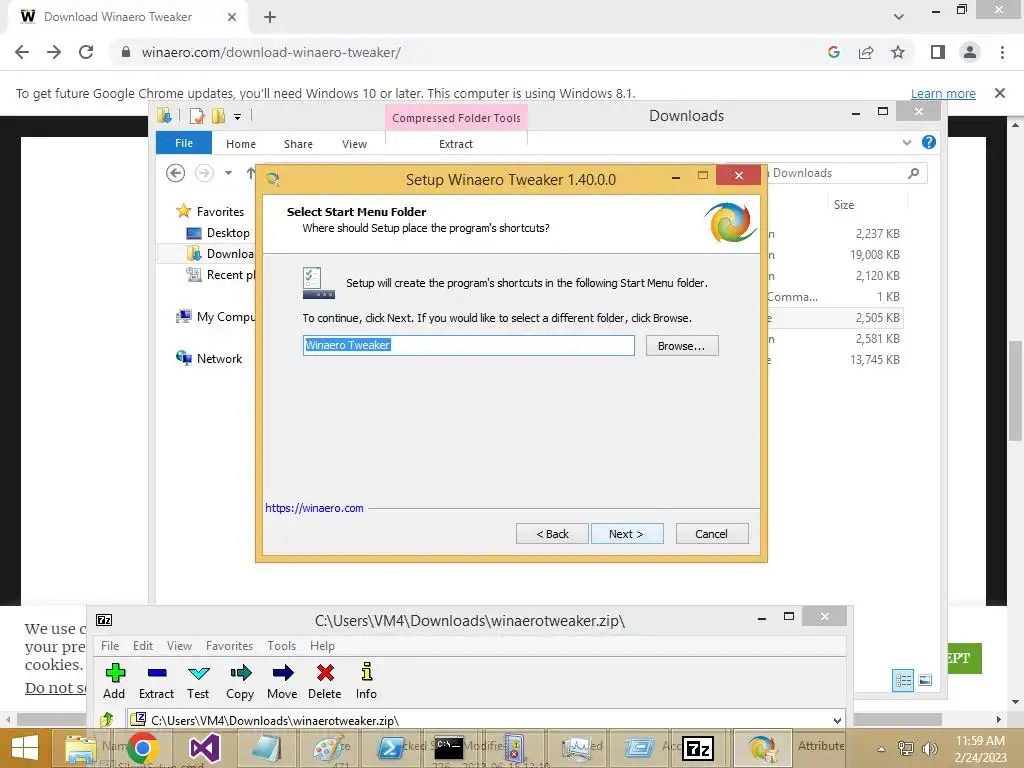Click Copy icon in 7-Zip toolbar
1024x768 pixels.
[240, 681]
